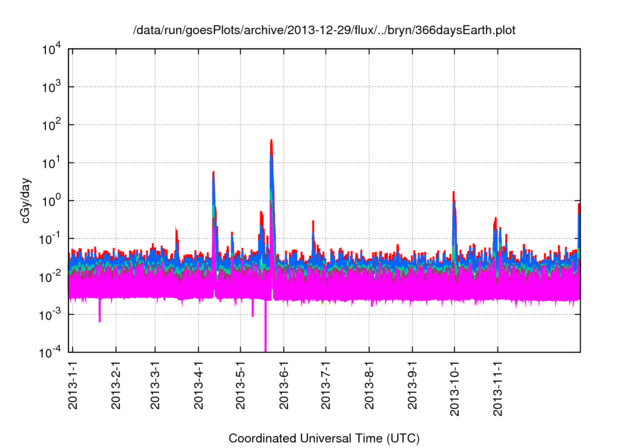This screenshot has width=640, height=448.
Task: Click the plot title file path text
Action: (x=320, y=30)
